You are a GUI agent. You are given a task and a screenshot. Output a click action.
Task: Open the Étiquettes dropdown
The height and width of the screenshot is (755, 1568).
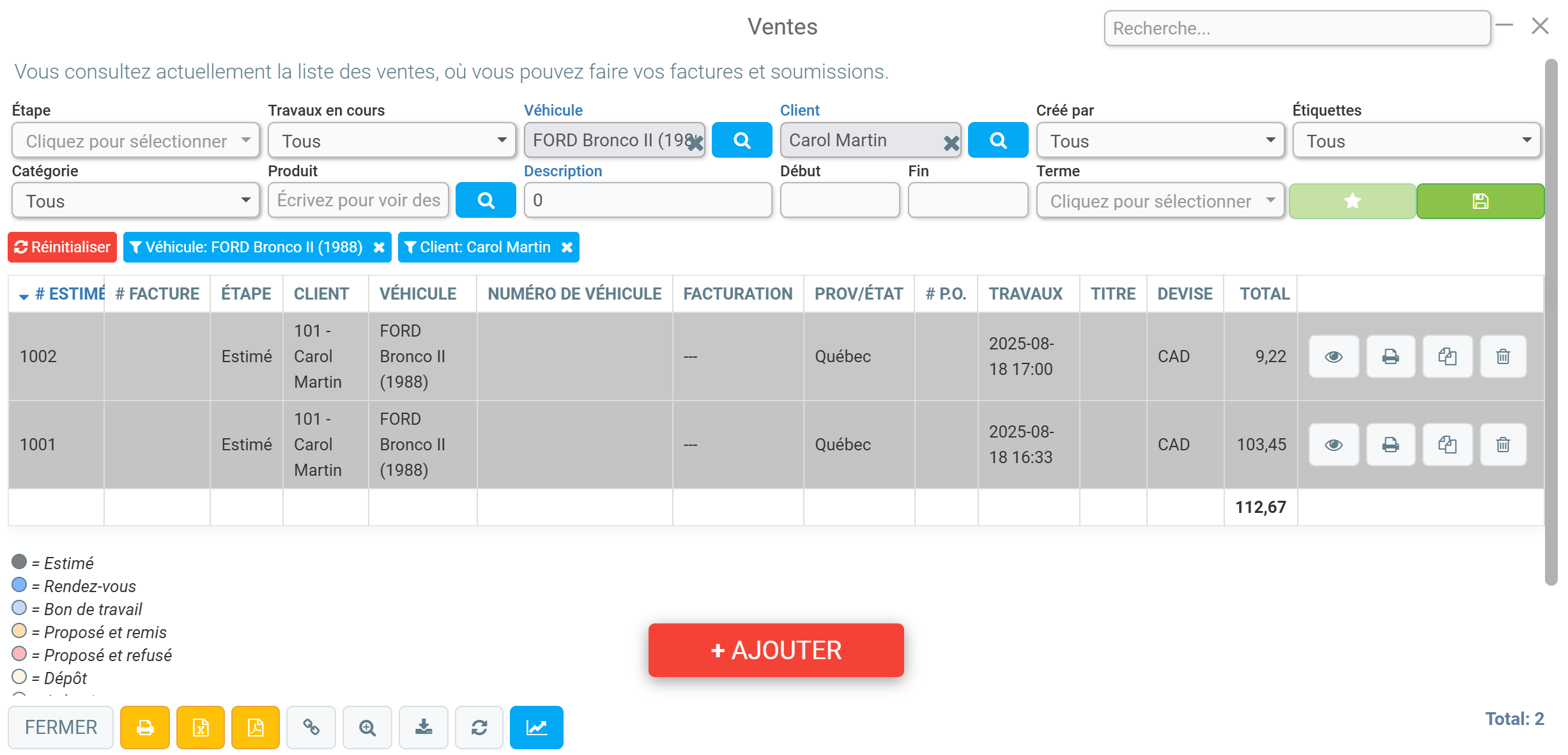tap(1417, 141)
